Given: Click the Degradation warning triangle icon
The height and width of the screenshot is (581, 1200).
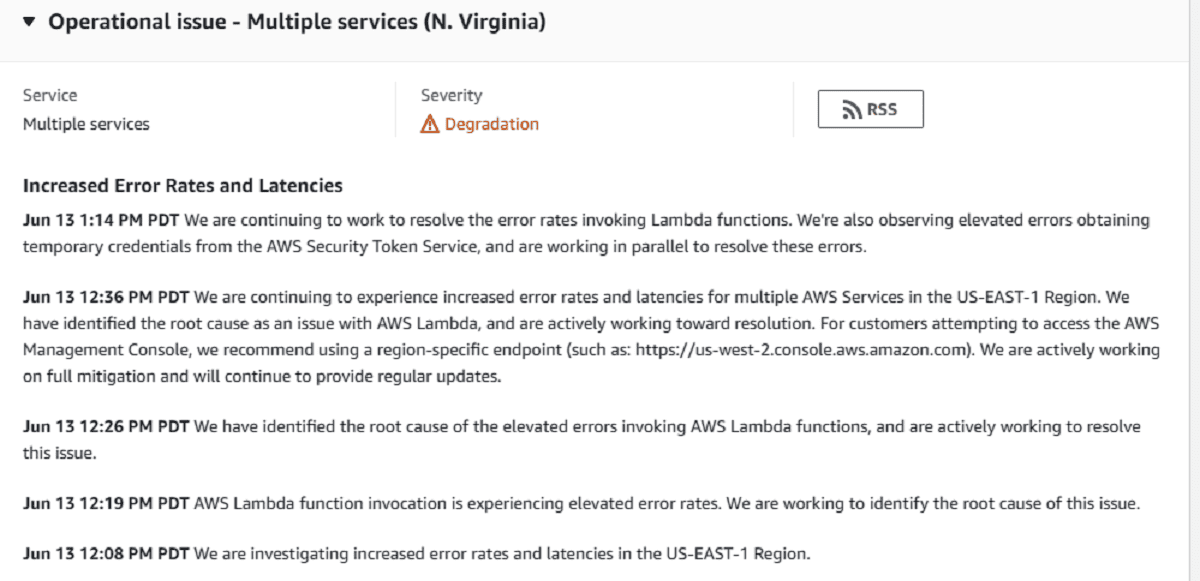Looking at the screenshot, I should point(429,124).
